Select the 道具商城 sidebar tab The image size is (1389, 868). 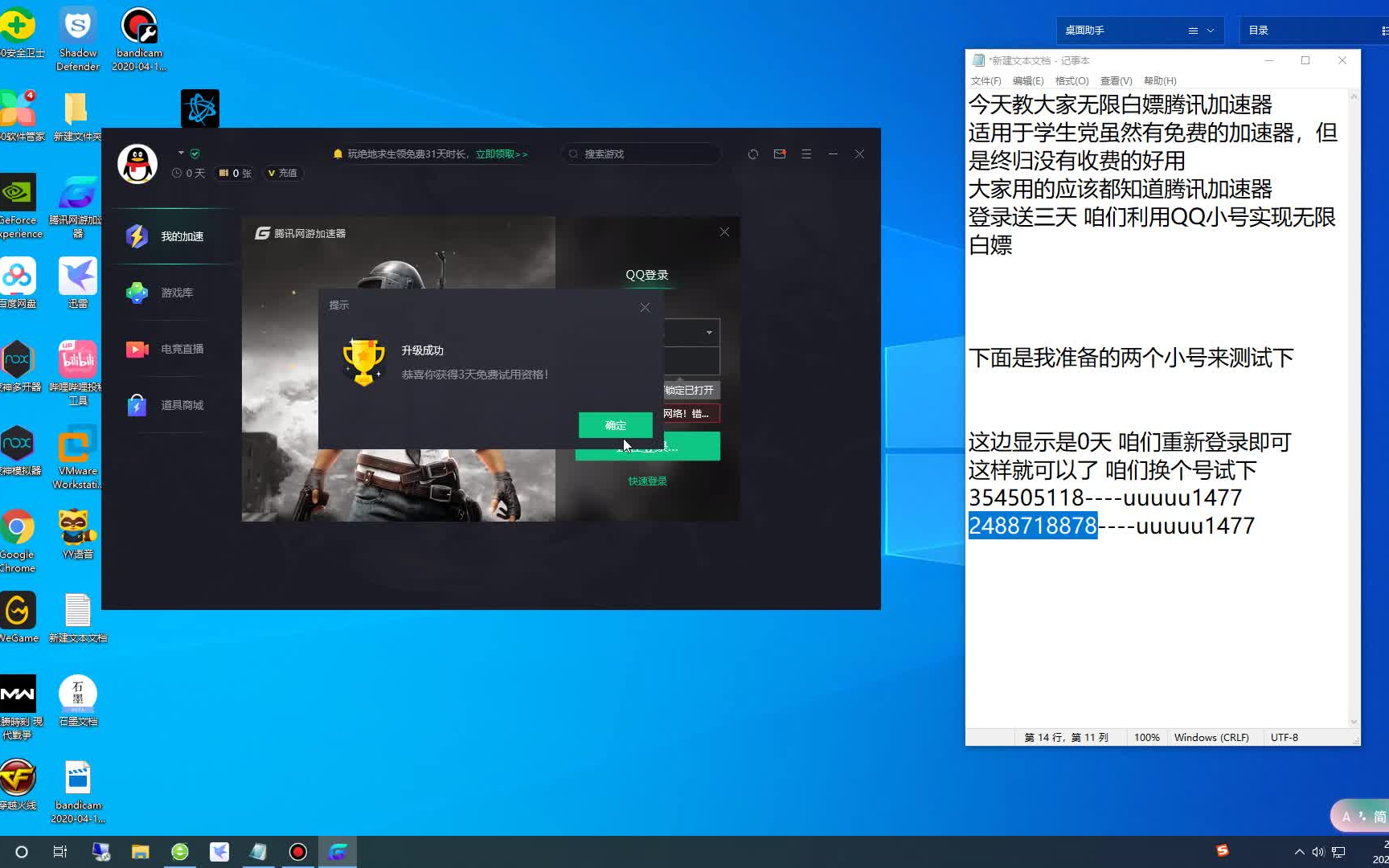click(170, 405)
